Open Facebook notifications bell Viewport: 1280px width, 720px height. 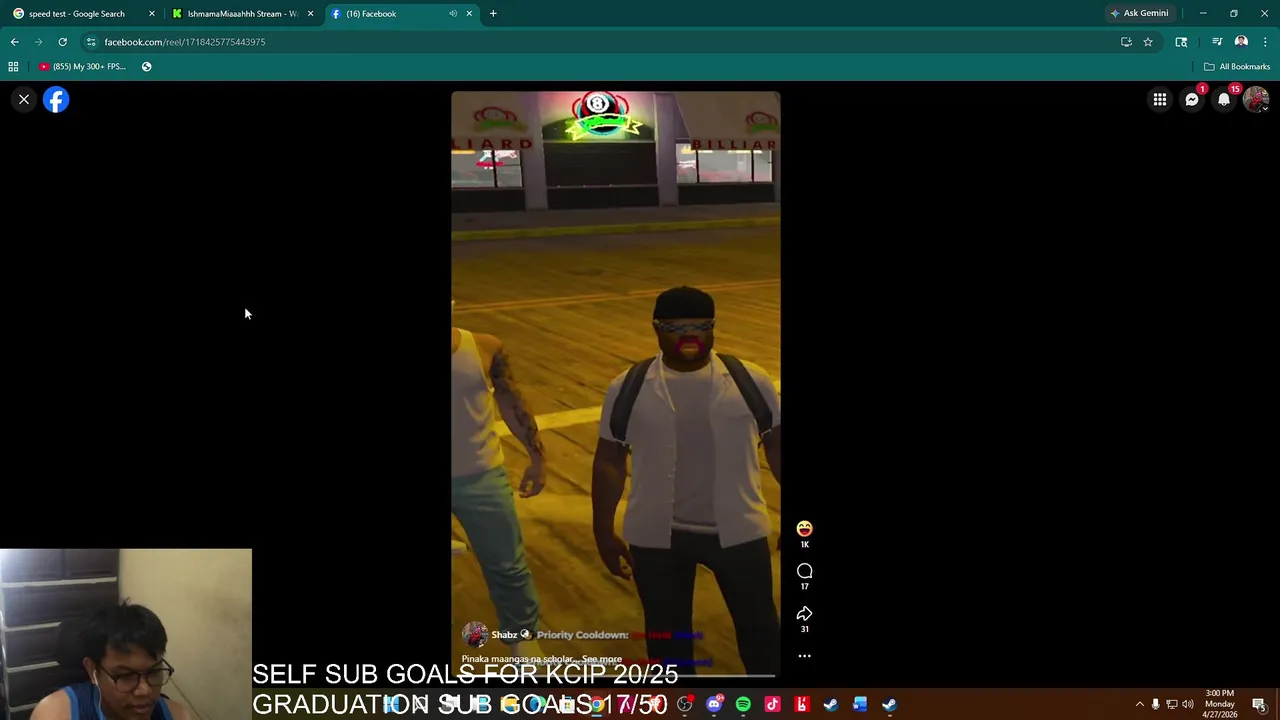click(x=1224, y=99)
